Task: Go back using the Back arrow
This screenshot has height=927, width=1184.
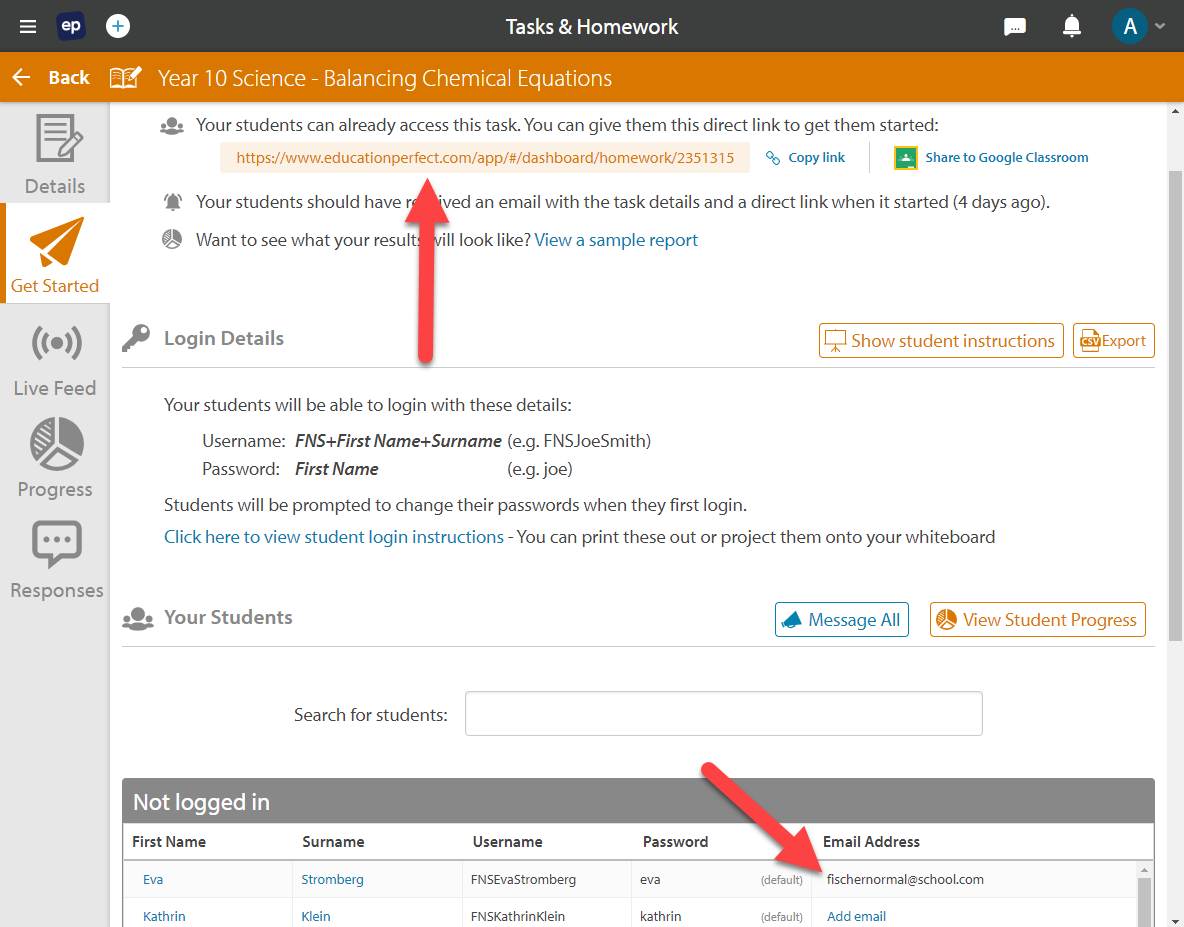Action: pos(51,78)
